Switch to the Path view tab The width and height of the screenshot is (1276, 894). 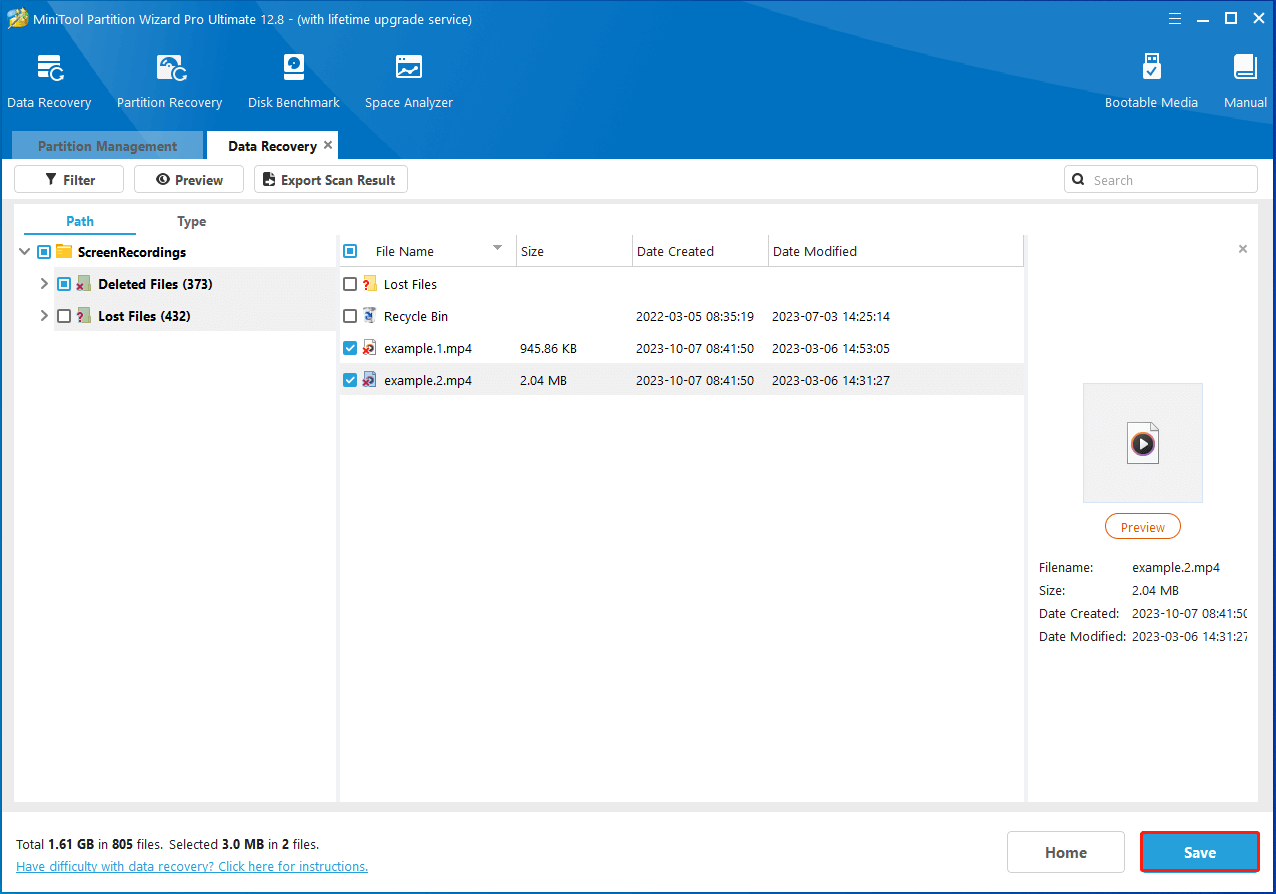point(80,221)
